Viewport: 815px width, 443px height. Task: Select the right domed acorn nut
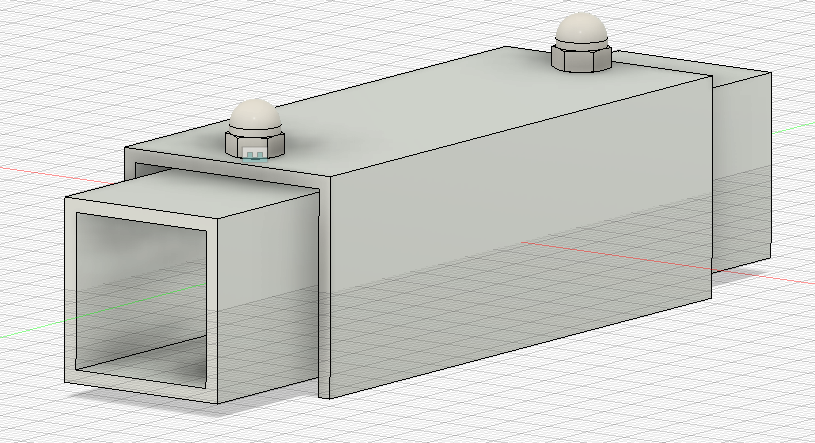click(x=581, y=43)
